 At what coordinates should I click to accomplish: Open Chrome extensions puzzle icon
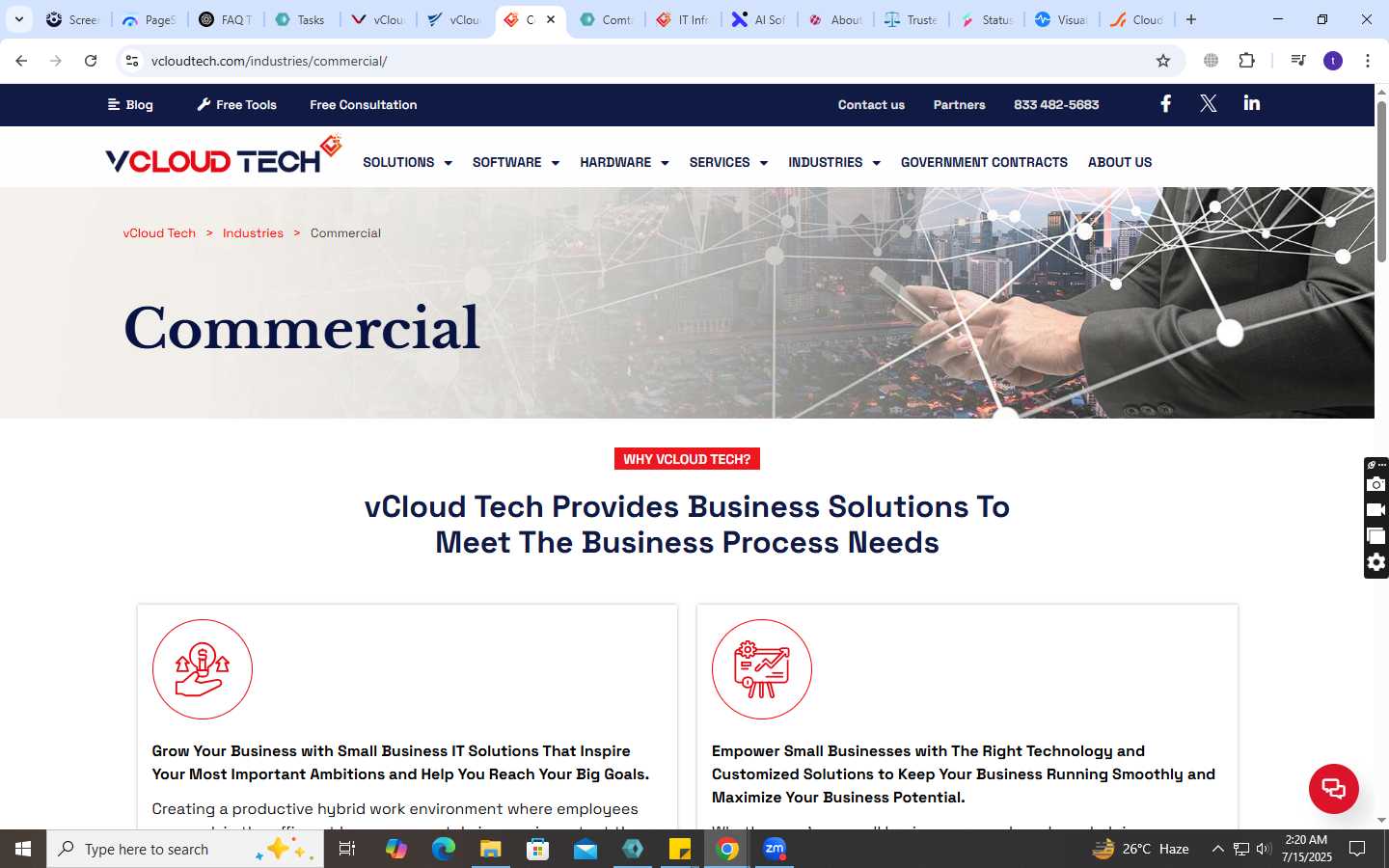pyautogui.click(x=1246, y=61)
